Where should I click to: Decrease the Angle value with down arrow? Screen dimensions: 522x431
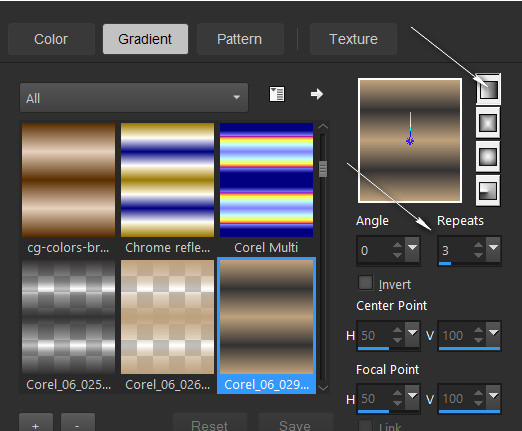point(397,255)
